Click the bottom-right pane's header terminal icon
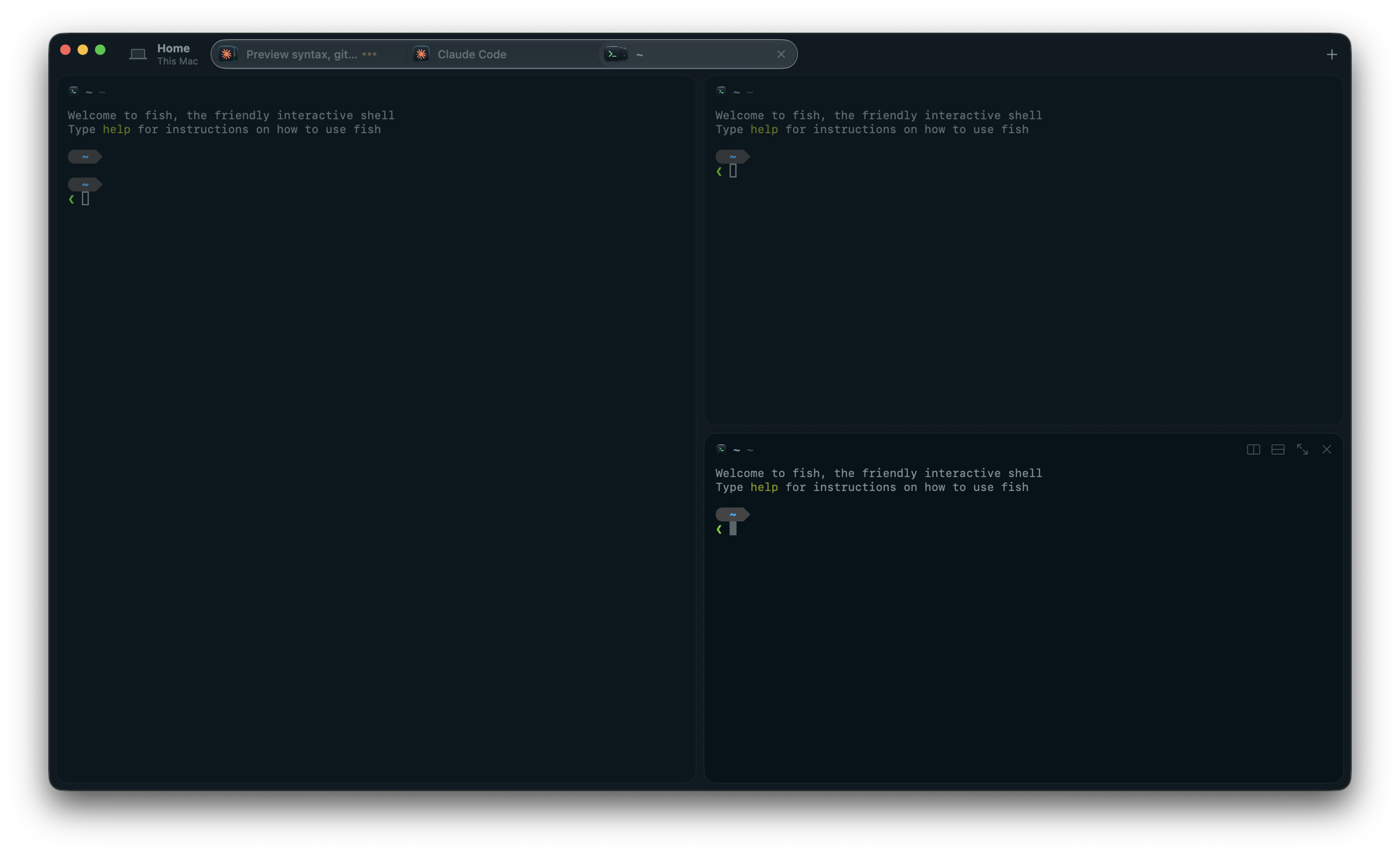Viewport: 1400px width, 855px height. [721, 449]
